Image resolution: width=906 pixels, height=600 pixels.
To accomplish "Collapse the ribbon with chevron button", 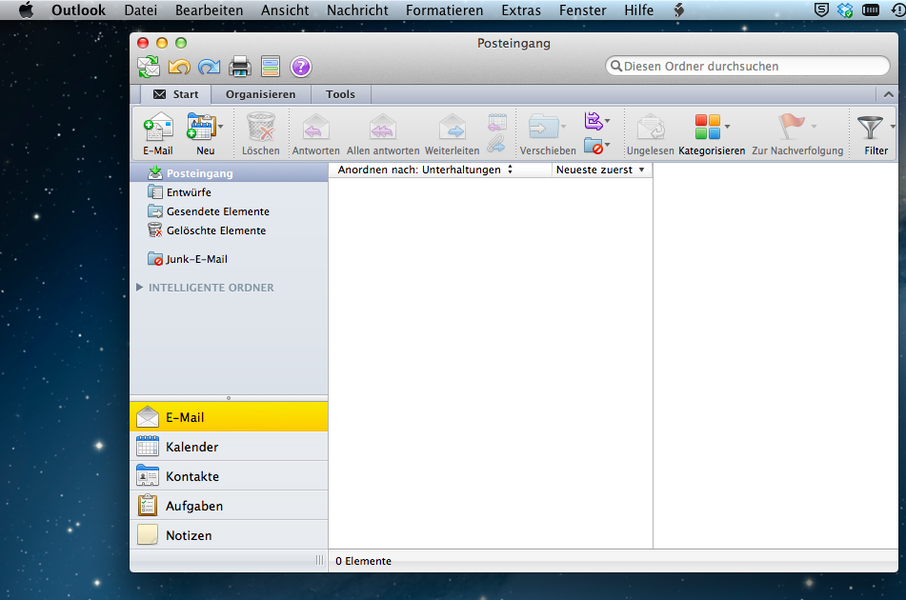I will (888, 94).
